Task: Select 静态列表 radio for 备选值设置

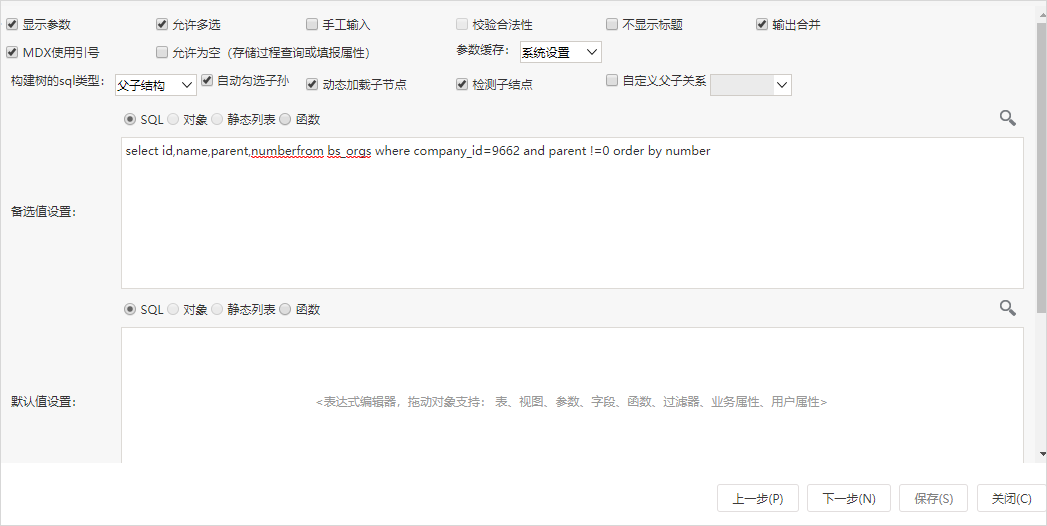Action: click(x=217, y=119)
